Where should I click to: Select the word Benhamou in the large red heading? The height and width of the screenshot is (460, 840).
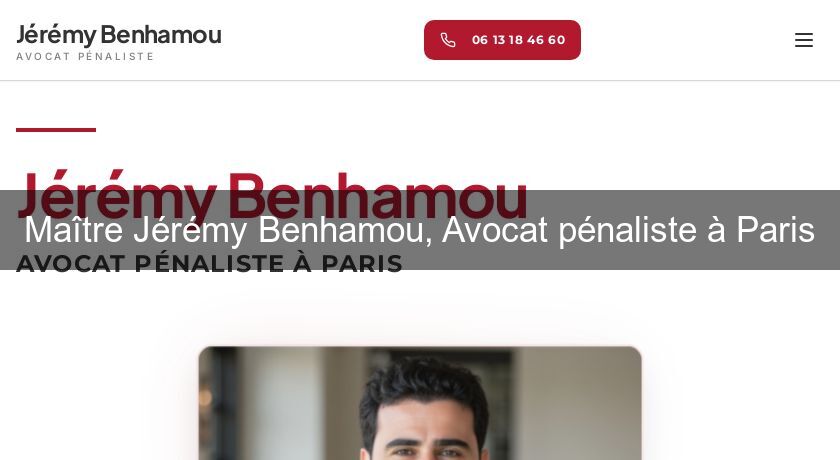377,196
